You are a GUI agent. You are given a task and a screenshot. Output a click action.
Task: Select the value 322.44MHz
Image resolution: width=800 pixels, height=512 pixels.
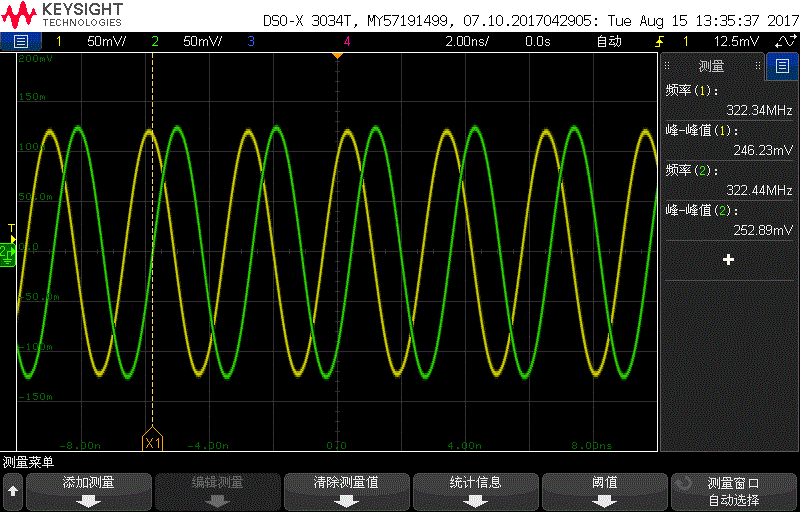[759, 191]
